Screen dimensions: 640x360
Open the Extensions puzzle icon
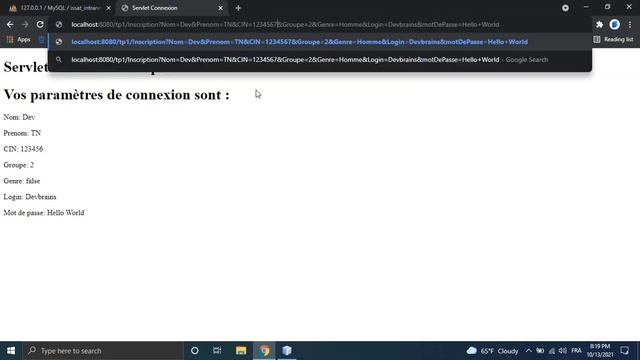coord(599,24)
